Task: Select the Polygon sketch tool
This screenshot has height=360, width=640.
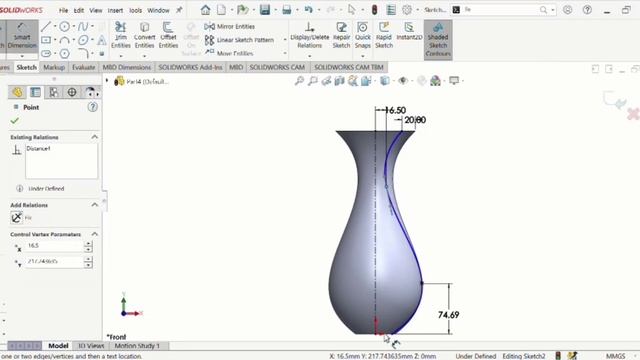Action: 64,53
